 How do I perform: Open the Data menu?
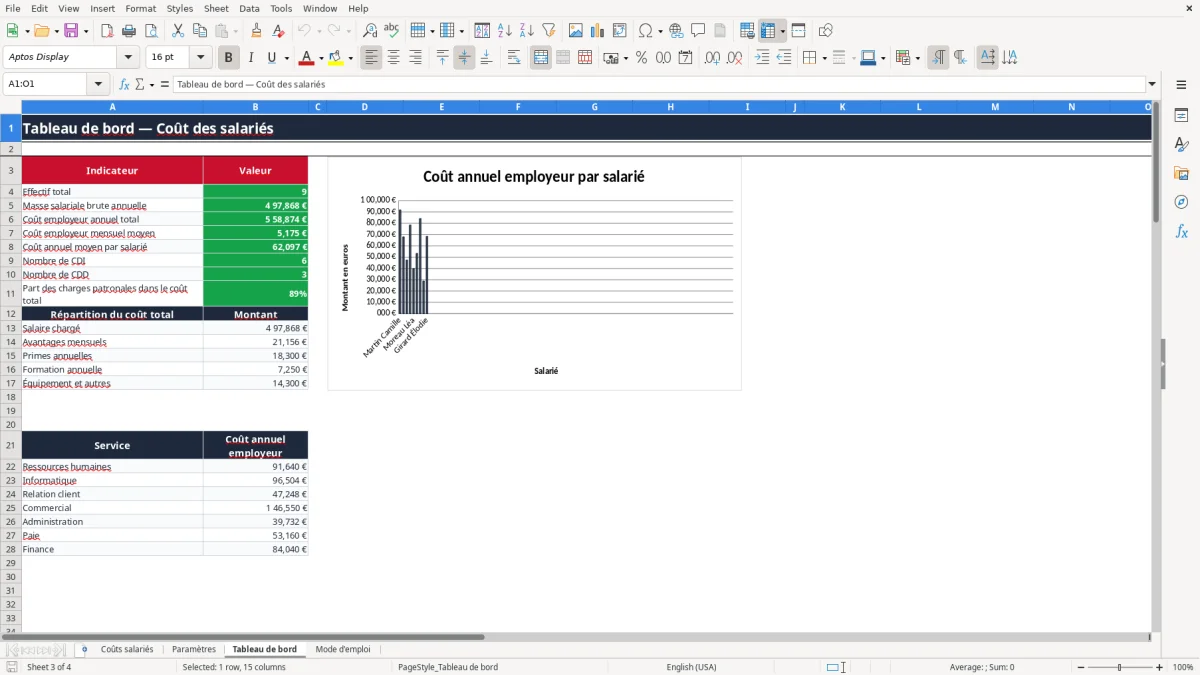pyautogui.click(x=249, y=8)
